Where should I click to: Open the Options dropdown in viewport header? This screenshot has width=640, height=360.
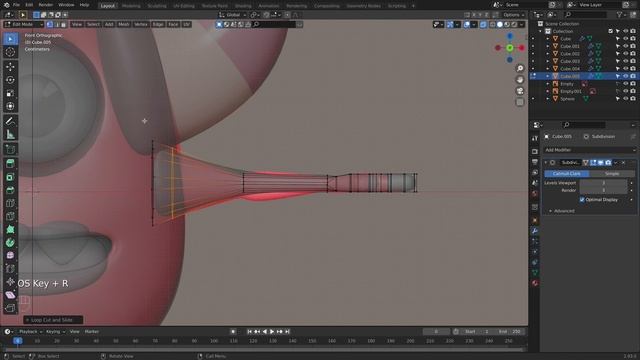pos(513,15)
